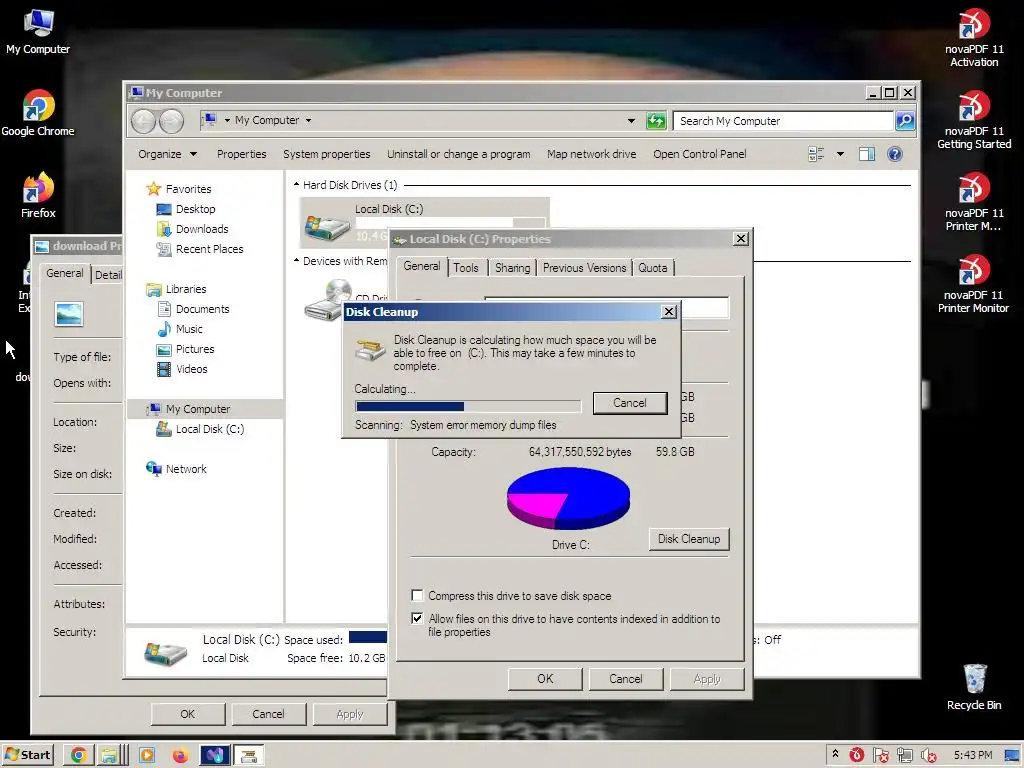Screen dimensions: 1024x768
Task: Click Map network drive
Action: [592, 154]
